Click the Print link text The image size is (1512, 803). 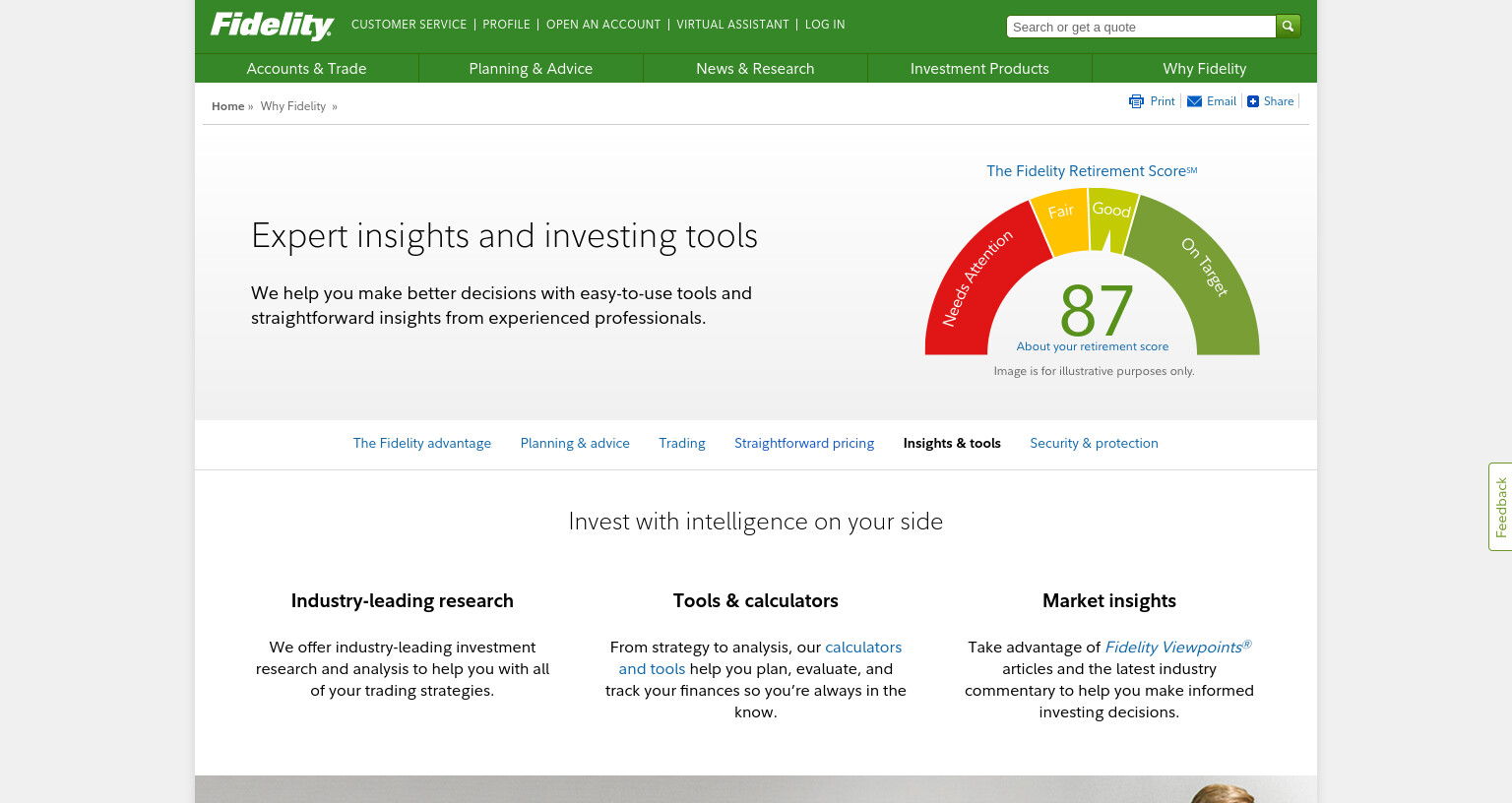(x=1163, y=101)
